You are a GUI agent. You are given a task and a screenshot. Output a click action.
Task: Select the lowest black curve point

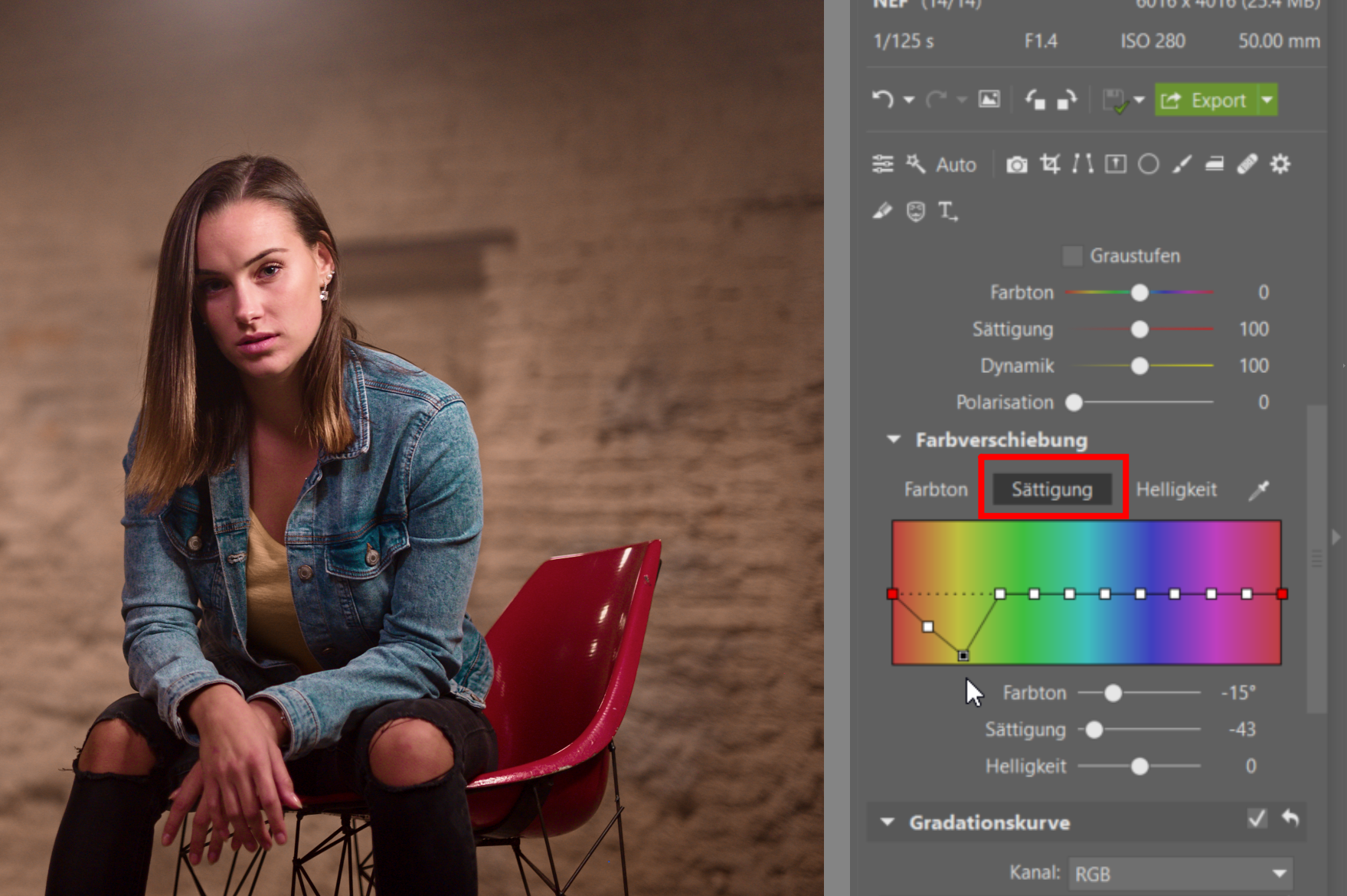(x=963, y=656)
